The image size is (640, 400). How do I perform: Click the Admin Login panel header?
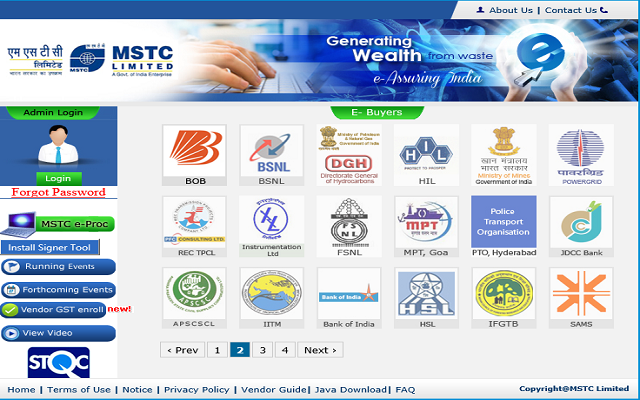point(53,113)
